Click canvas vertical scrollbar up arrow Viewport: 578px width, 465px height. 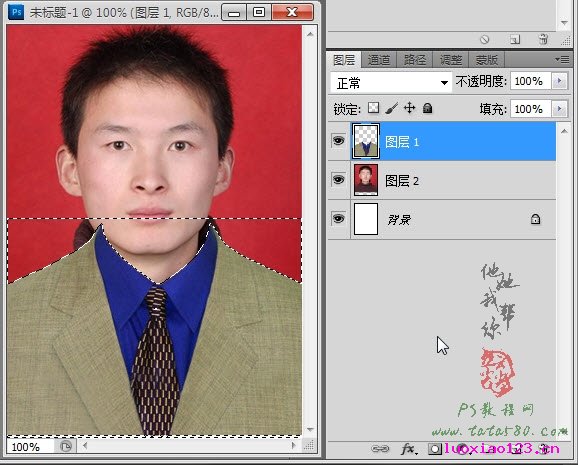click(x=310, y=34)
